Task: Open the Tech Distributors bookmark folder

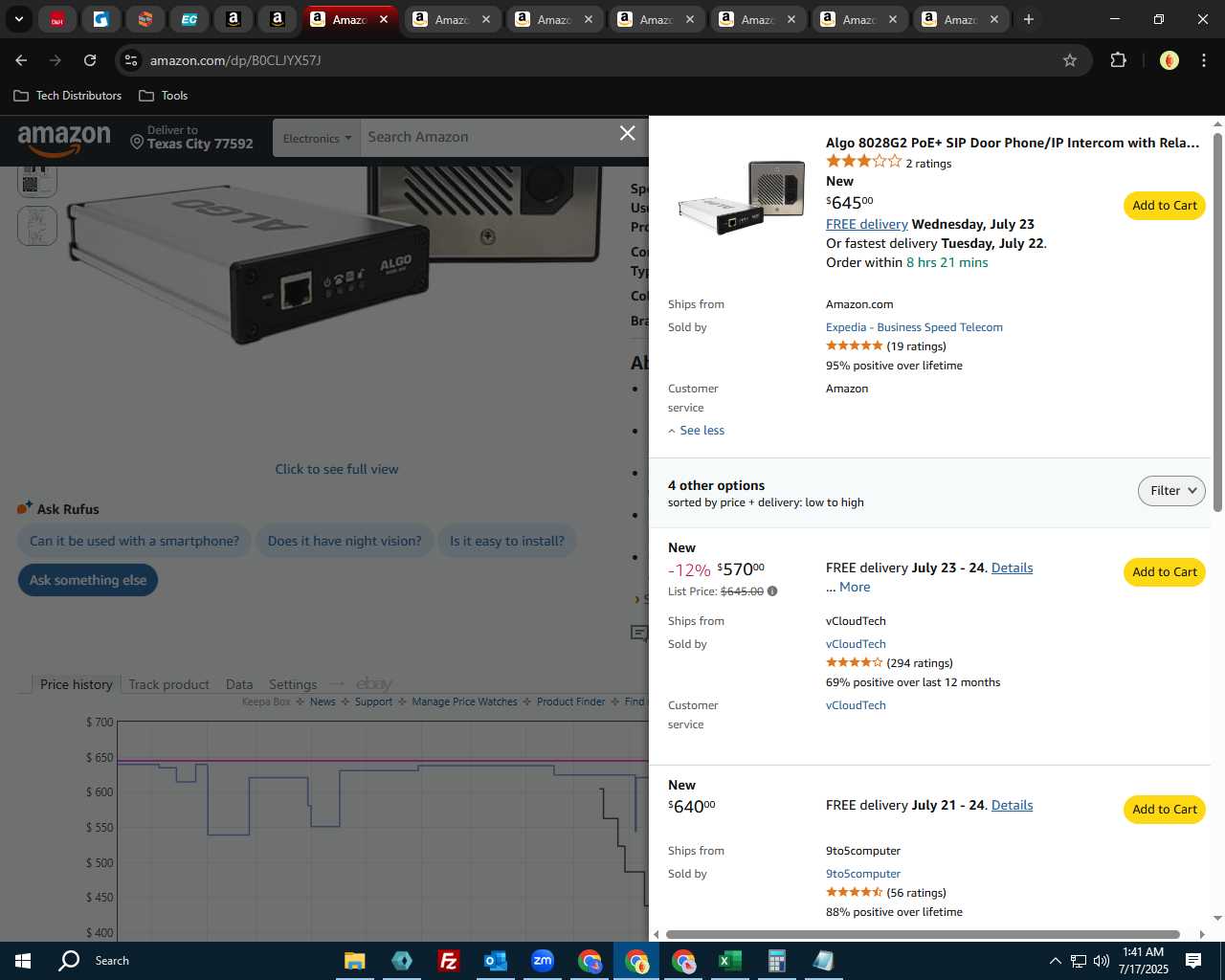Action: tap(68, 96)
